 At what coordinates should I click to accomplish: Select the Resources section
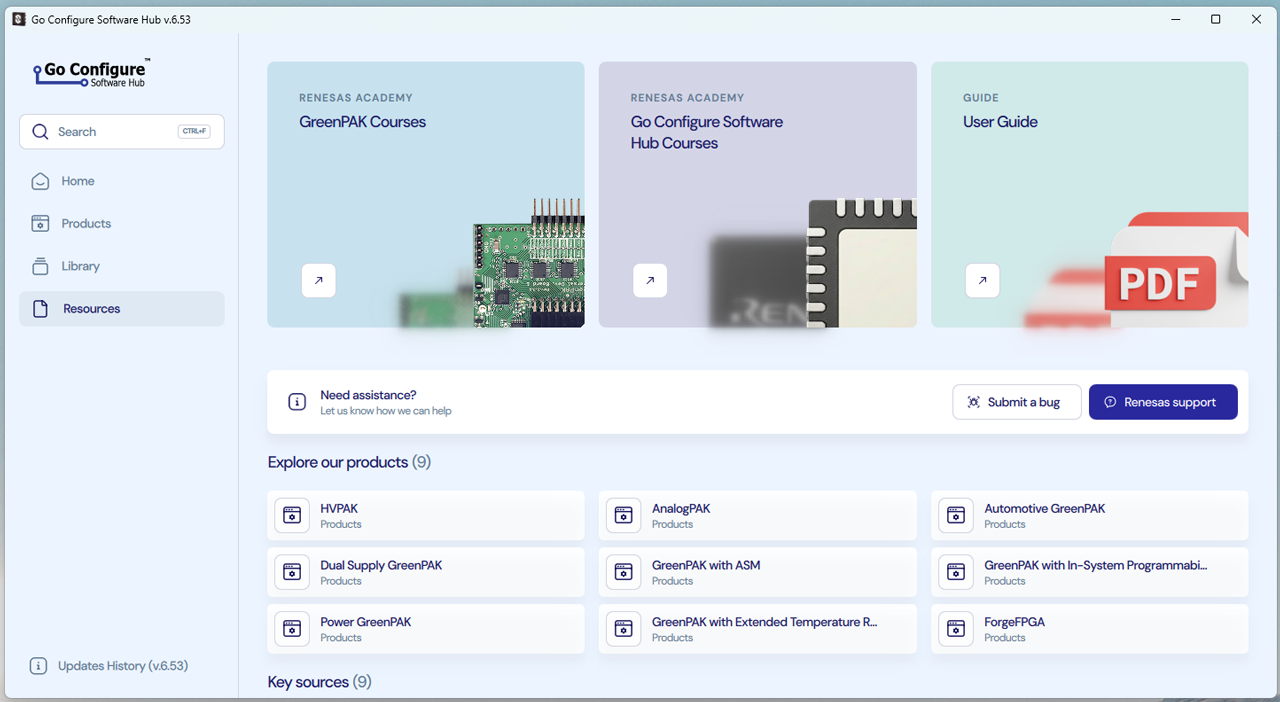(x=122, y=309)
